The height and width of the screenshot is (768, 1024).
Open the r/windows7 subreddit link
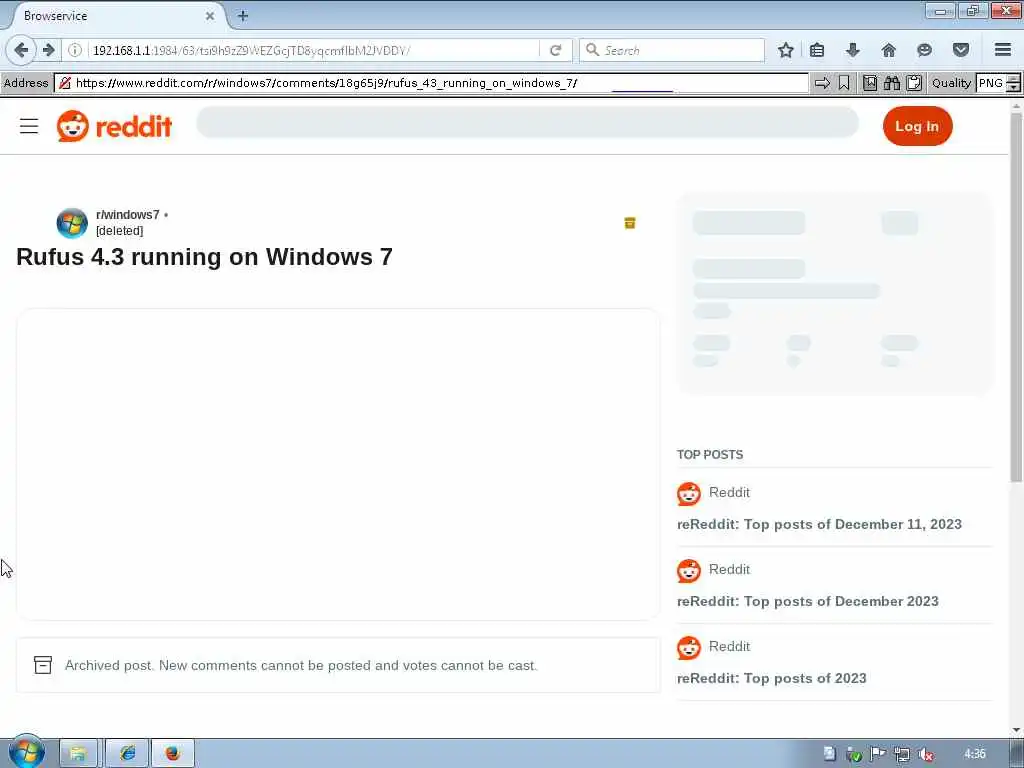click(127, 215)
